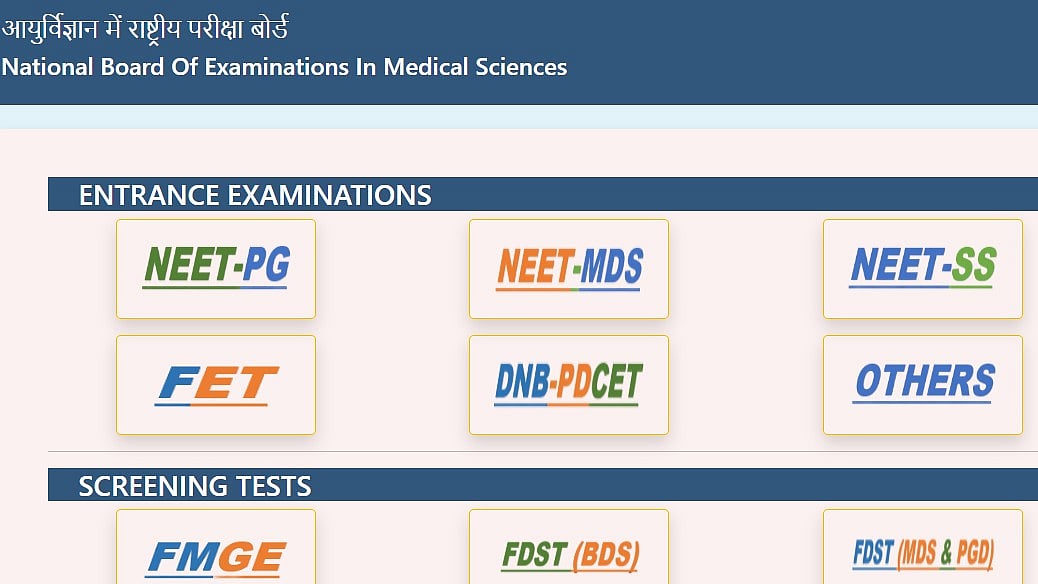Viewport: 1038px width, 584px height.
Task: Click the ENTRANCE EXAMINATIONS section header
Action: pyautogui.click(x=255, y=195)
